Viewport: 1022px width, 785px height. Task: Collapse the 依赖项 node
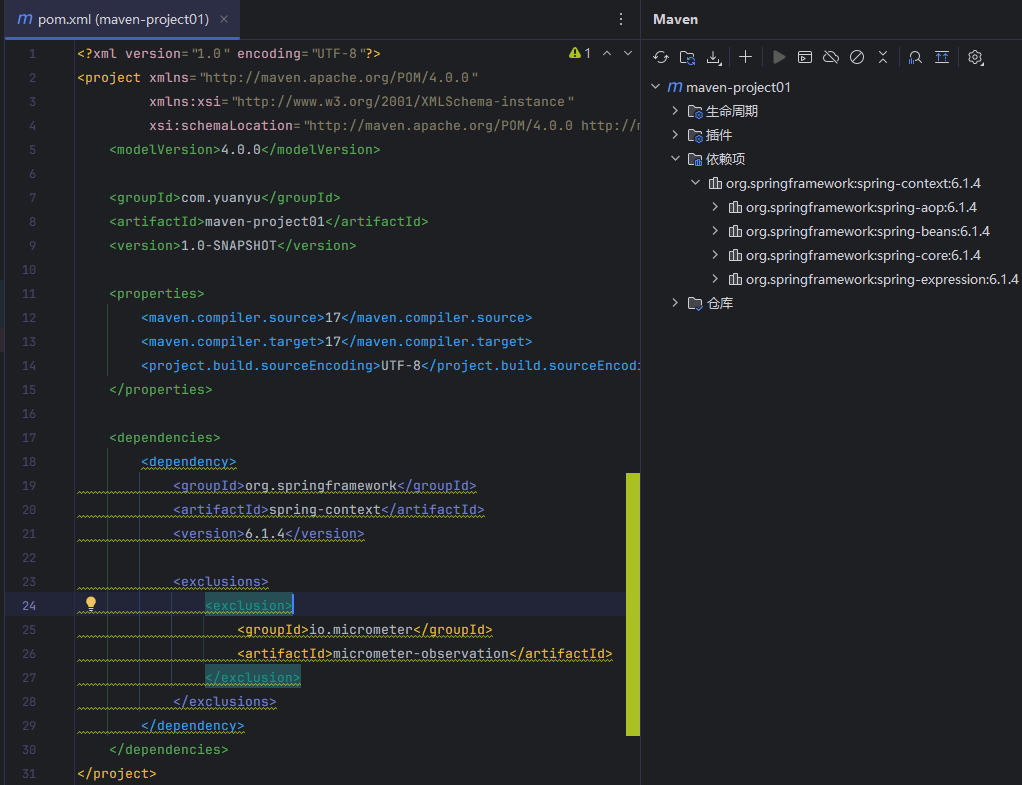pyautogui.click(x=676, y=159)
